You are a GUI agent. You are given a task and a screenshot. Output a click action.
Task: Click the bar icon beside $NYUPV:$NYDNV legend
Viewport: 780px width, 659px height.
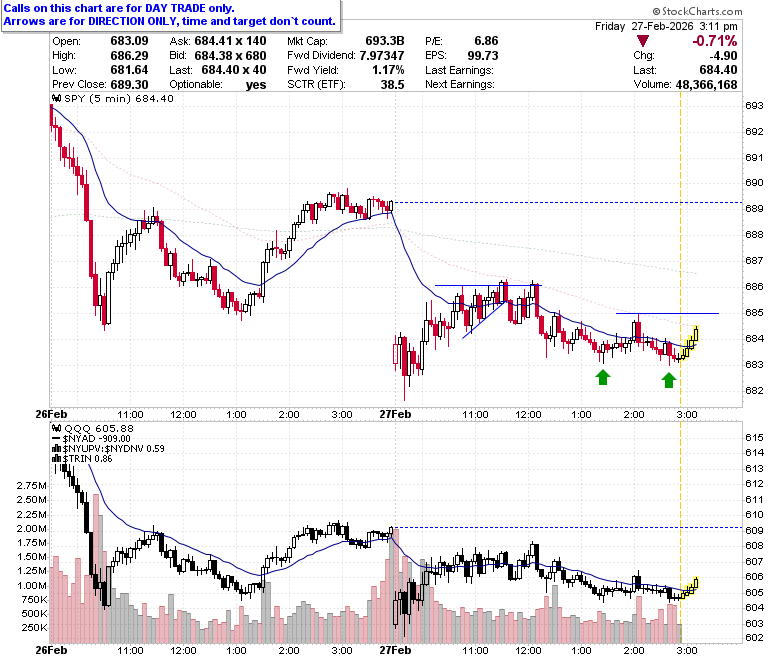pos(57,449)
